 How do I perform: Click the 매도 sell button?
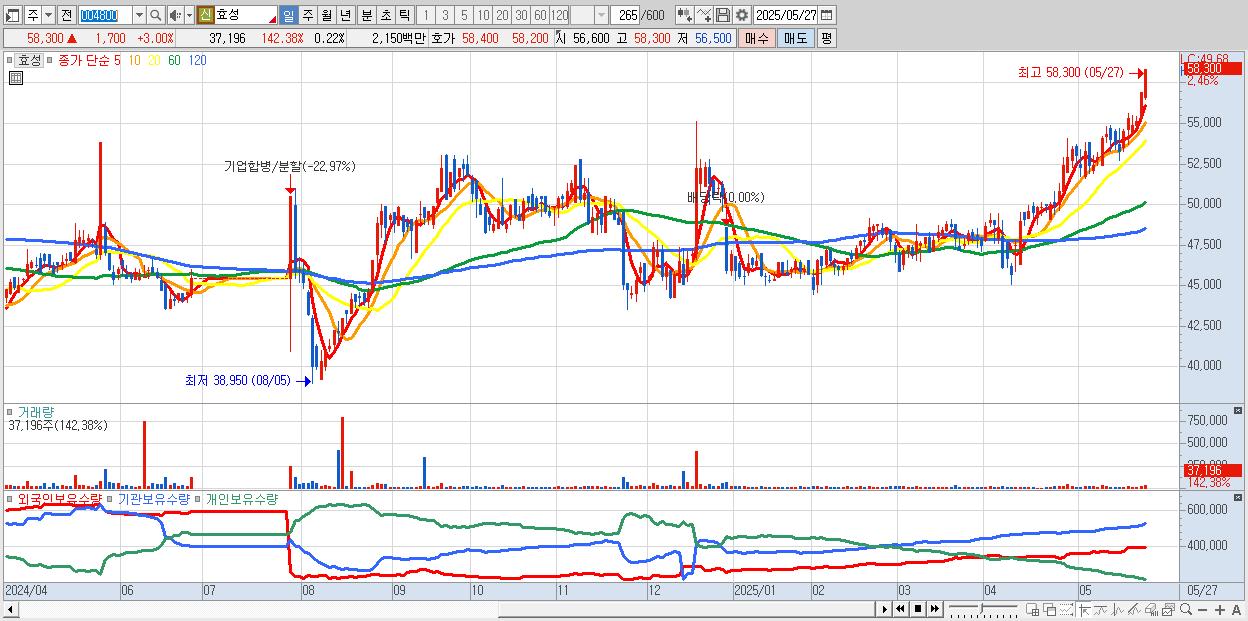coord(795,38)
